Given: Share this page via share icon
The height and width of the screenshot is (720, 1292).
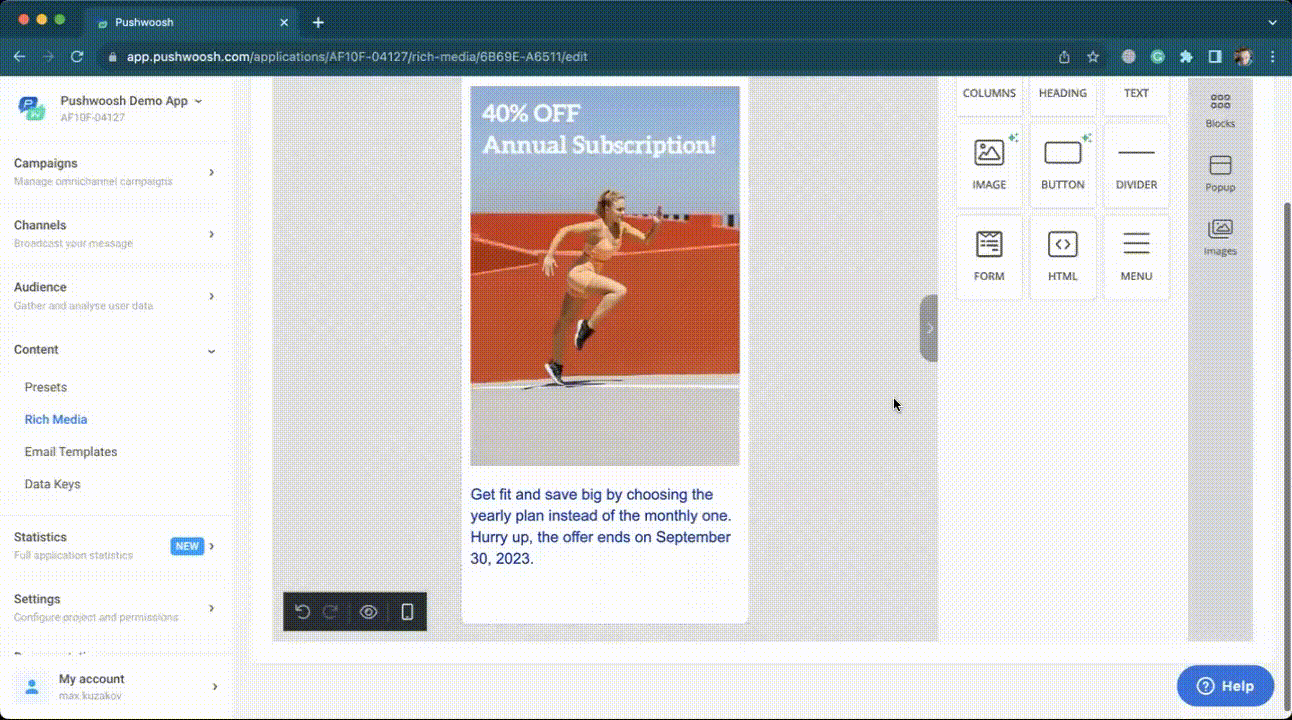Looking at the screenshot, I should [x=1064, y=57].
